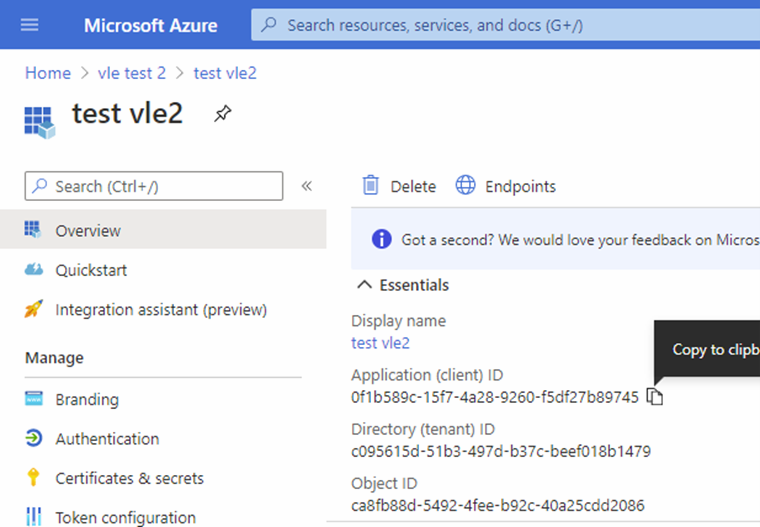
Task: Open the Overview menu item
Action: tap(88, 231)
